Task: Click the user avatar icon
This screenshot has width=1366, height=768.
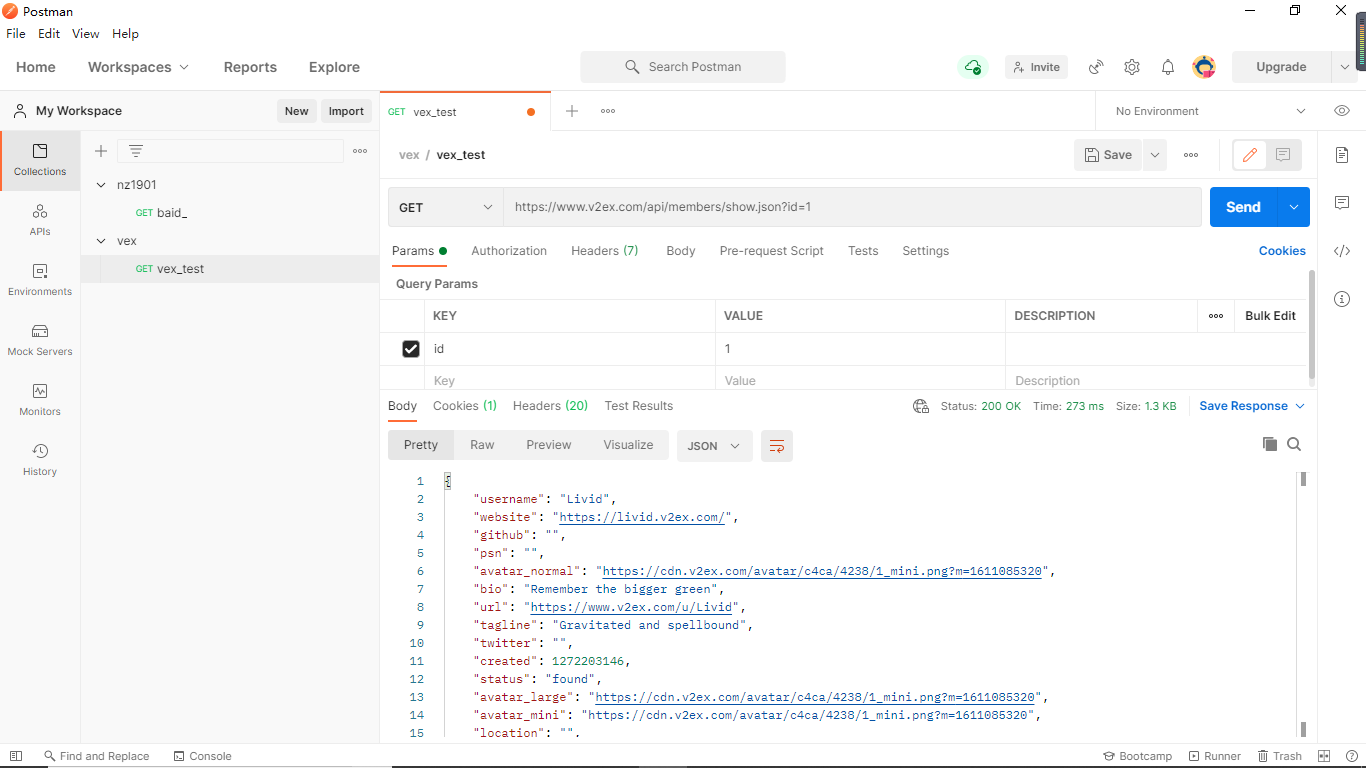Action: coord(1204,67)
